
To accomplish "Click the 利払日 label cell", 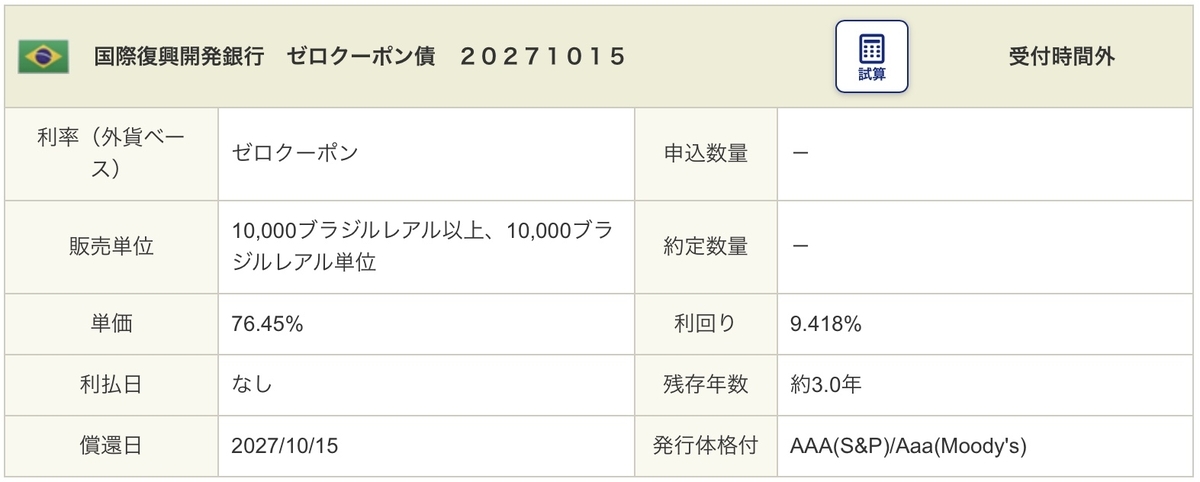I will [x=110, y=385].
